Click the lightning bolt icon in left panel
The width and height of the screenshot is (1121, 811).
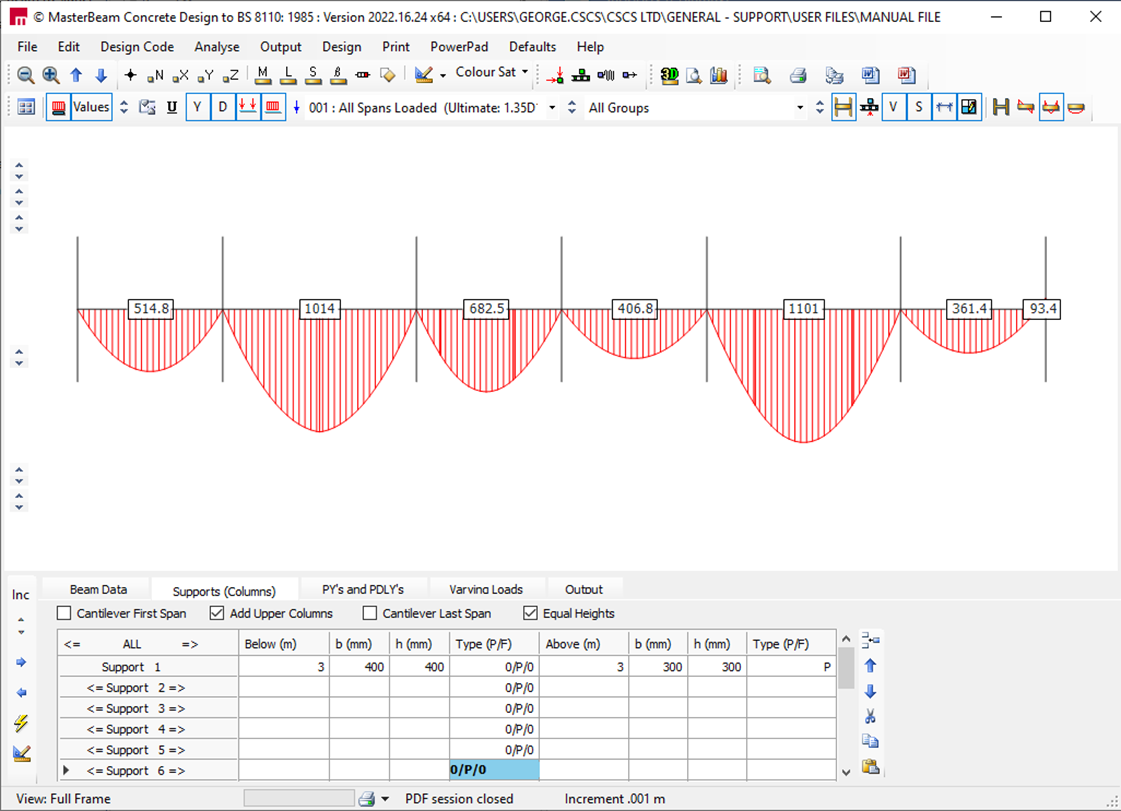pos(21,723)
